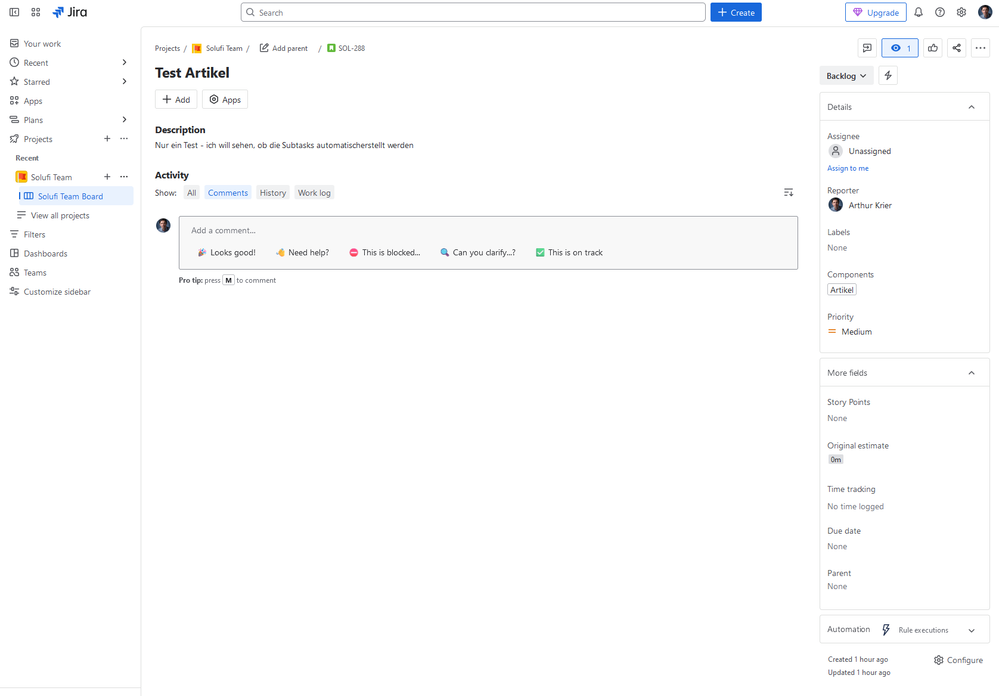Open the issue actions three-dots menu
This screenshot has width=999, height=696.
coord(980,48)
